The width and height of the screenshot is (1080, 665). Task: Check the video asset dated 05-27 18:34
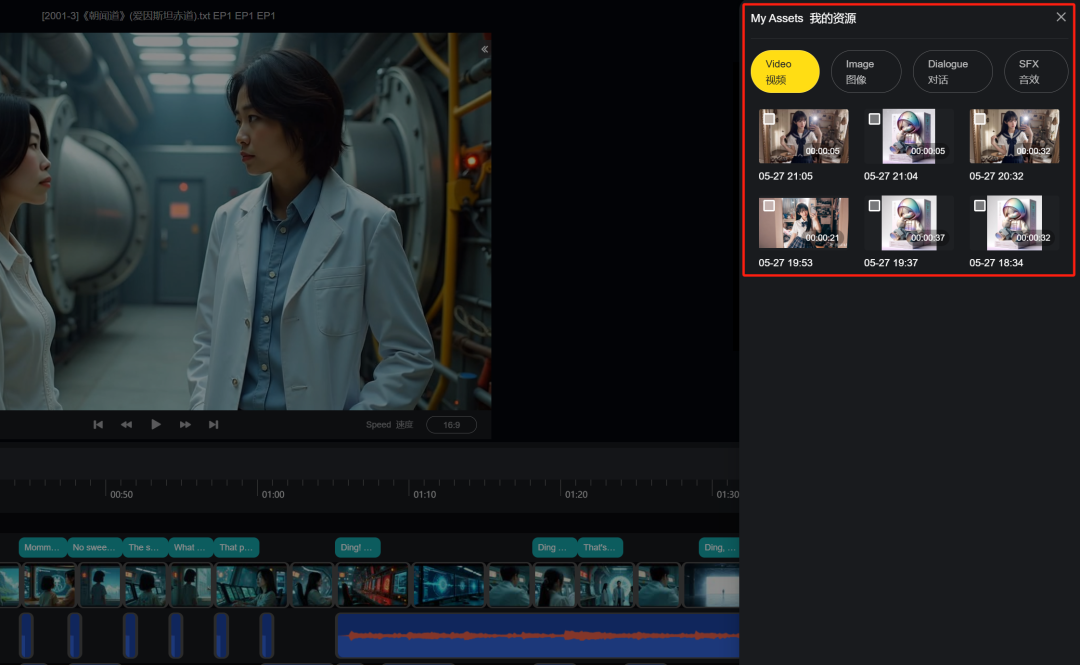[979, 206]
